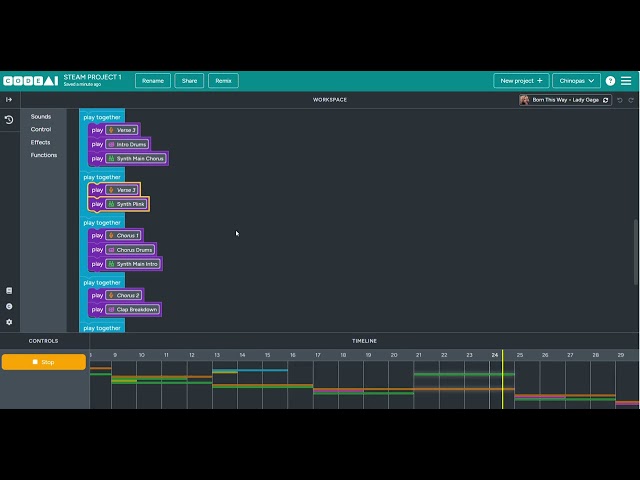This screenshot has height=480, width=640.
Task: Click the drum icon on Clap Breakdown block
Action: pyautogui.click(x=111, y=309)
